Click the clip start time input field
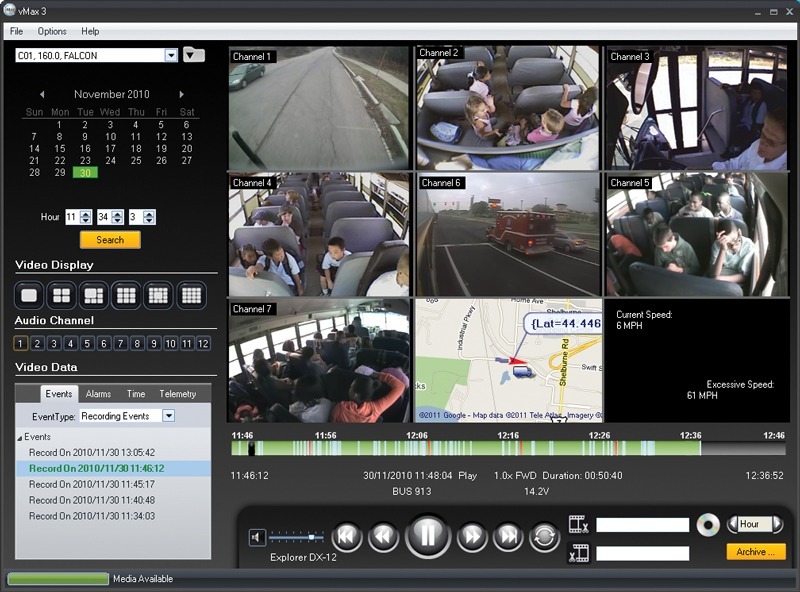The width and height of the screenshot is (800, 592). 642,525
